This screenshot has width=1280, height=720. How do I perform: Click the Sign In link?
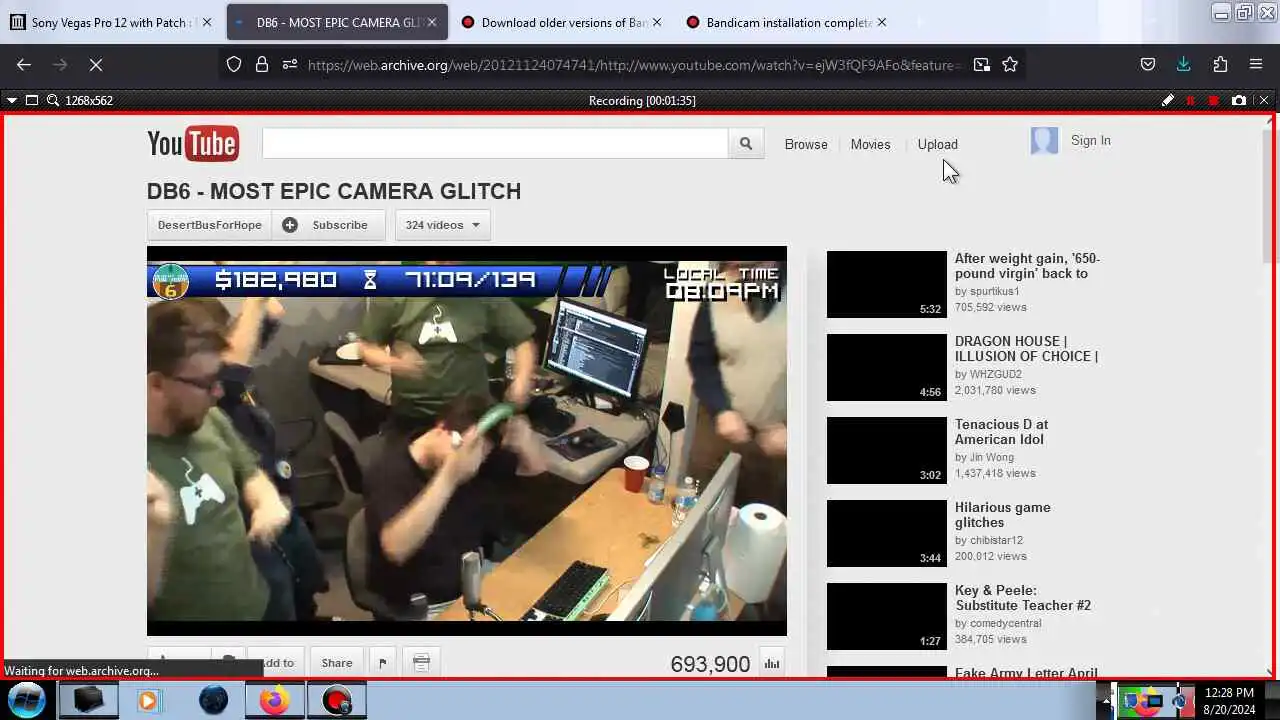click(x=1090, y=141)
